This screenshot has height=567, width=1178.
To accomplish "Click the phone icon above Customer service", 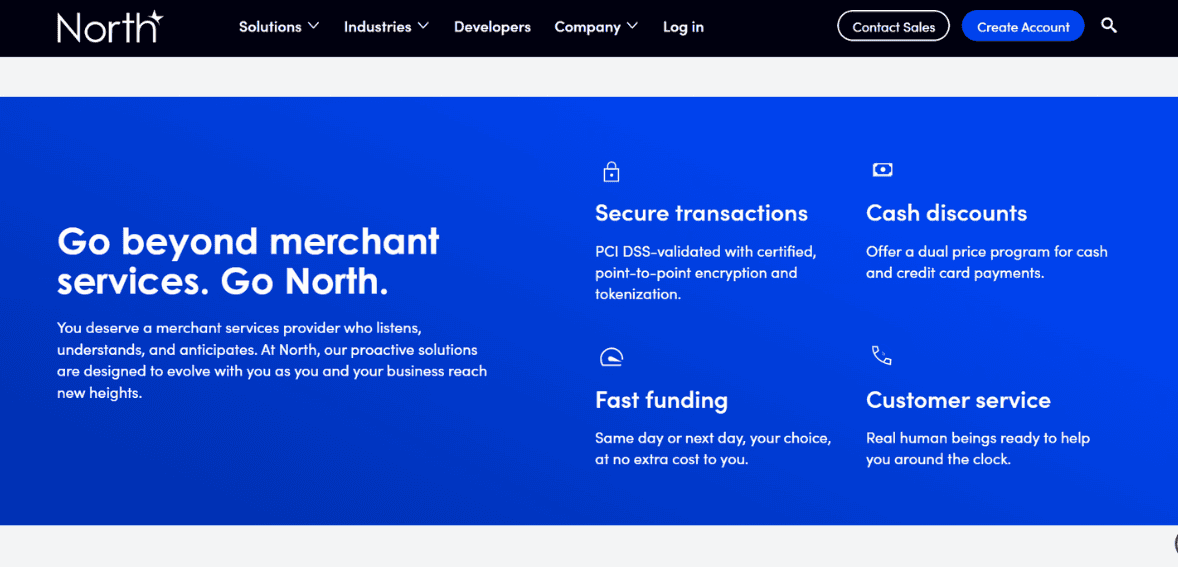I will pos(881,356).
